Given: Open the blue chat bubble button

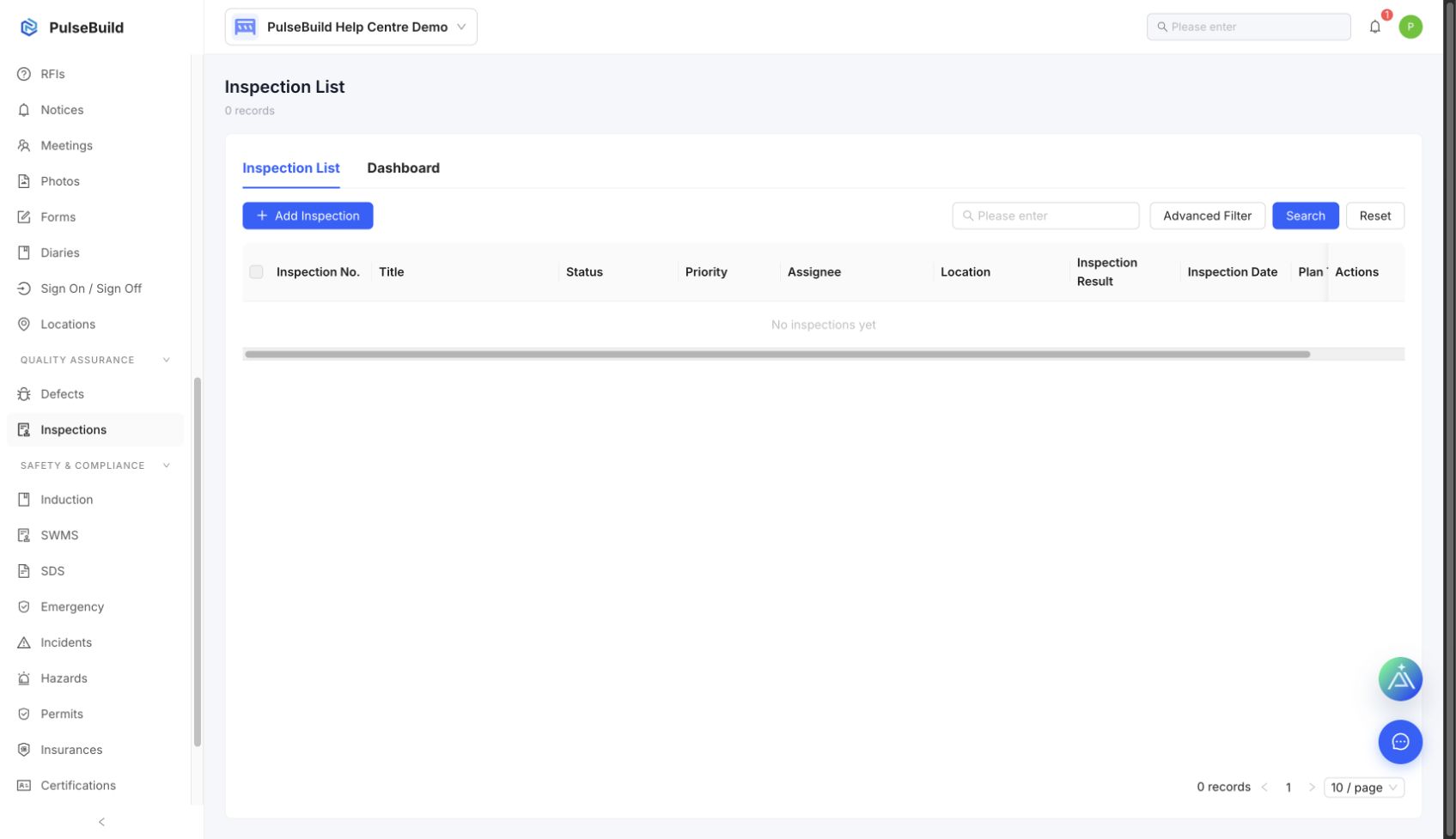Looking at the screenshot, I should click(x=1400, y=742).
